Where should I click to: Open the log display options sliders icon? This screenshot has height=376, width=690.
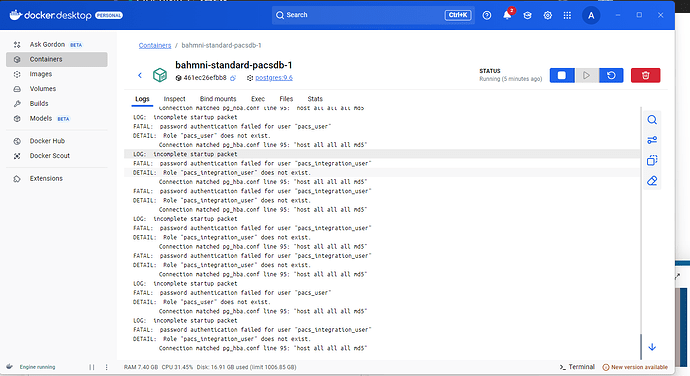[x=652, y=140]
